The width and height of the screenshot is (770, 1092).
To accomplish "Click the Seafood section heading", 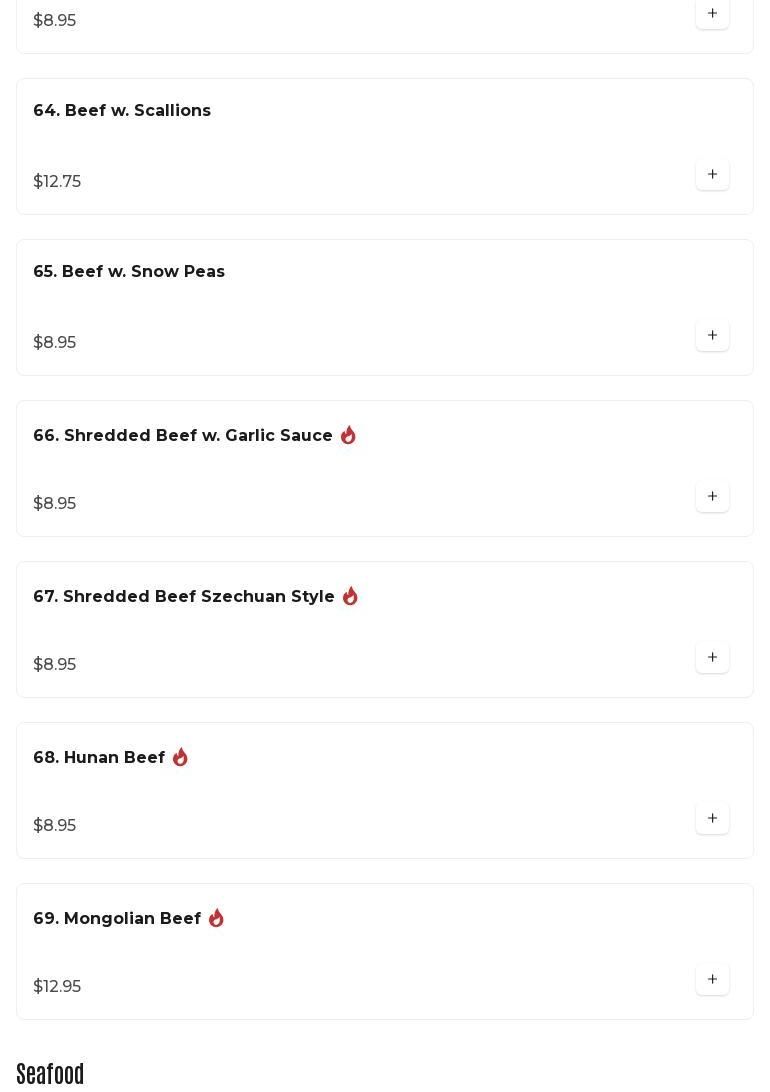I will 50,1074.
